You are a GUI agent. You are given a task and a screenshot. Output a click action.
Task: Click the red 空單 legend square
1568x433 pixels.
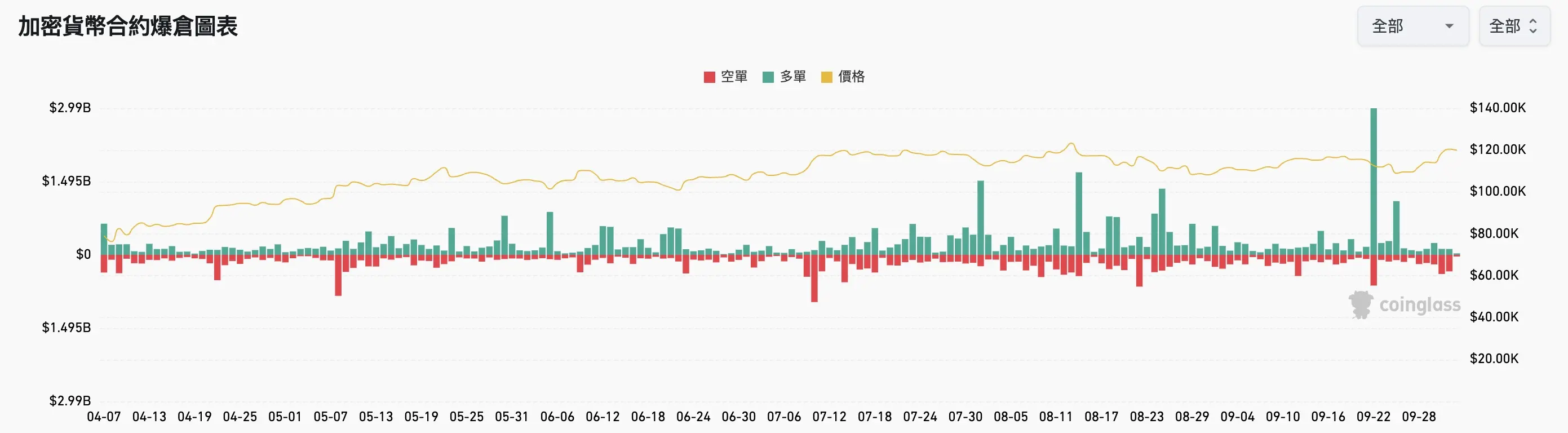709,77
